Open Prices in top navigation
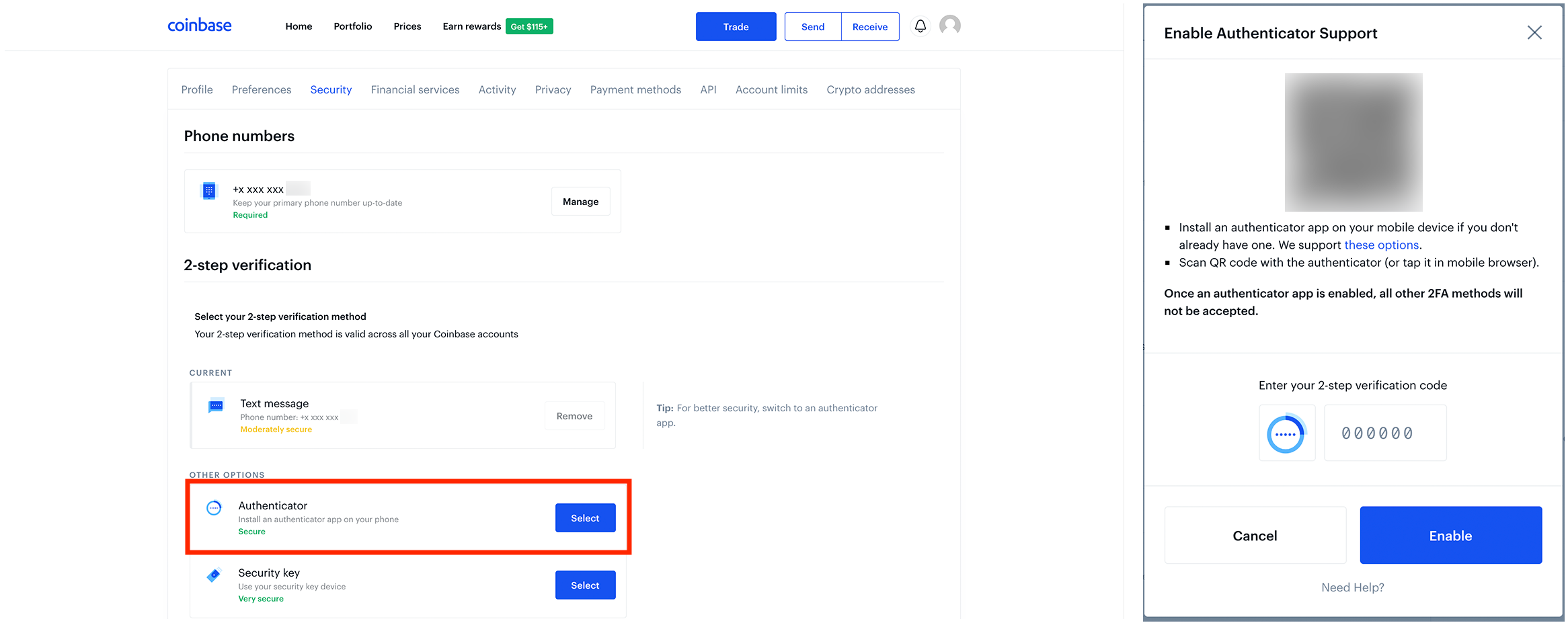1568x625 pixels. point(407,26)
